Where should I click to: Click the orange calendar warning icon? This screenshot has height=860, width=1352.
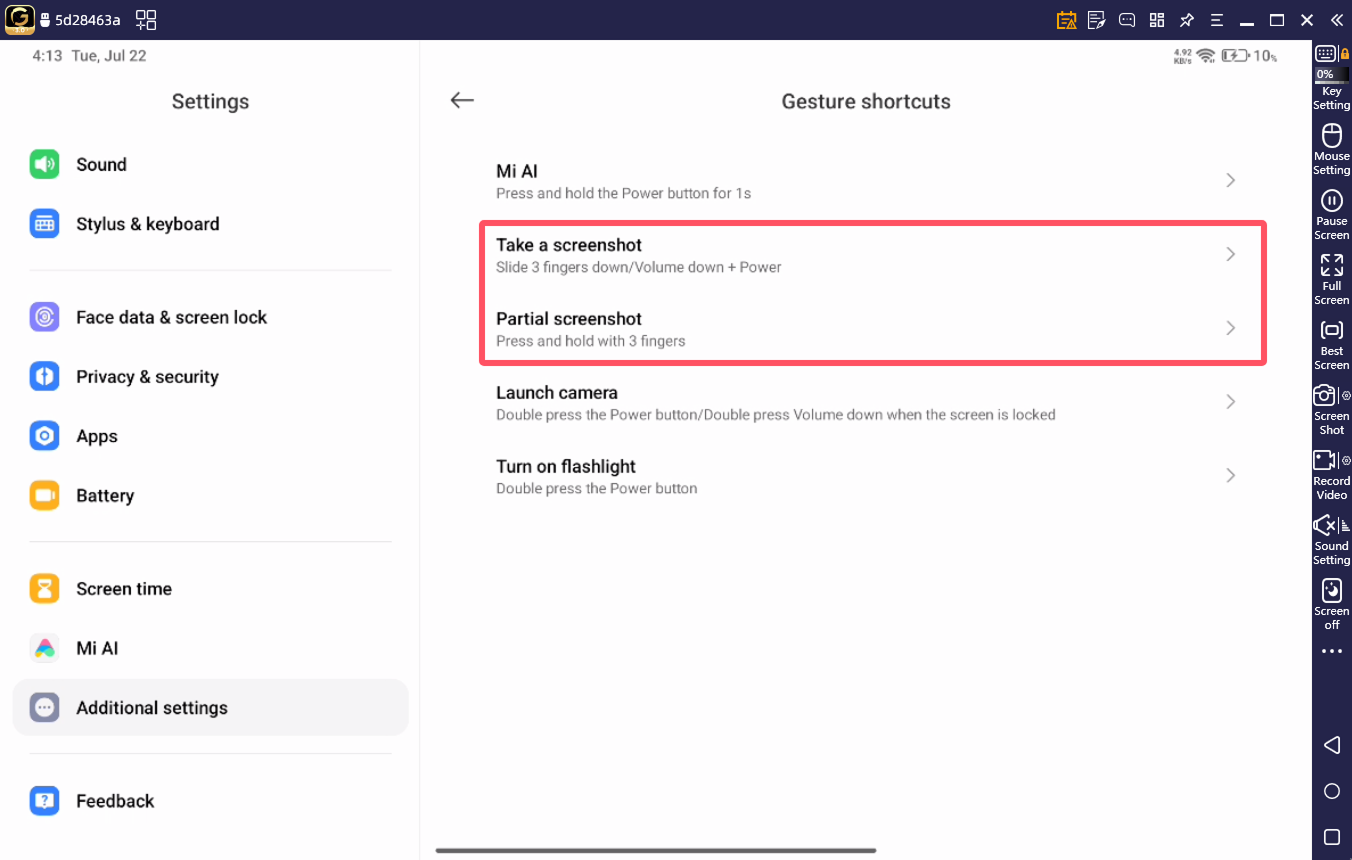tap(1067, 20)
